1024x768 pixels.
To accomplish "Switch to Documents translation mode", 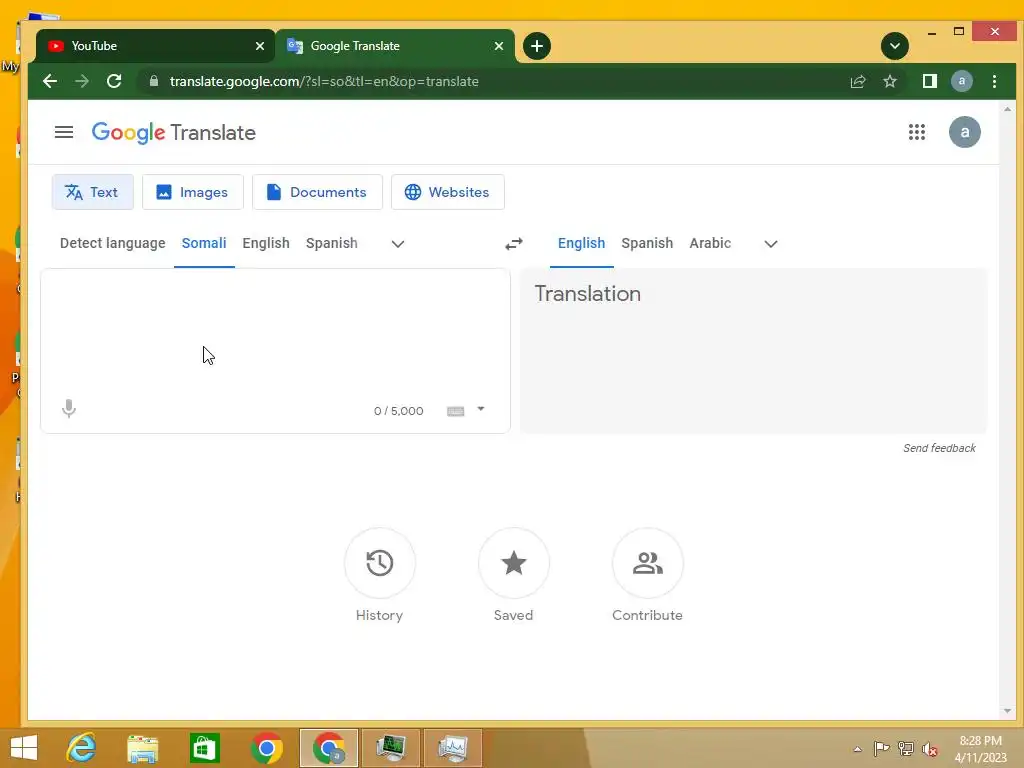I will coord(317,192).
